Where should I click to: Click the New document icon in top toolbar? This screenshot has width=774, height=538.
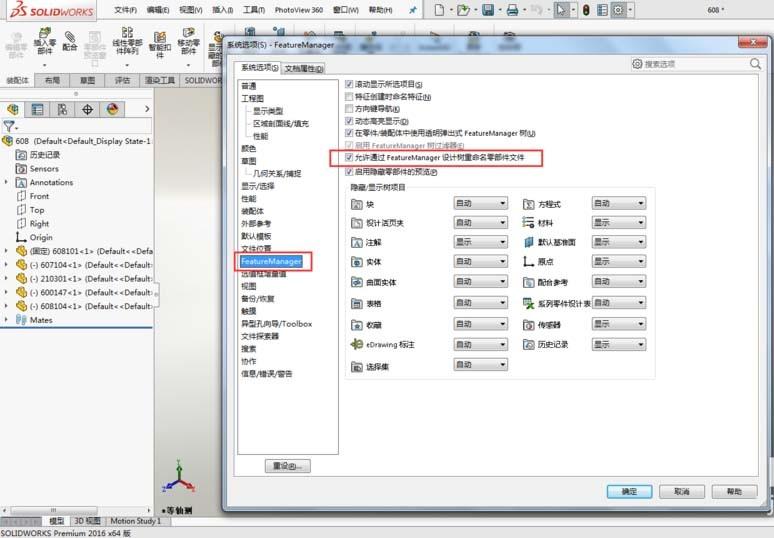[x=439, y=10]
